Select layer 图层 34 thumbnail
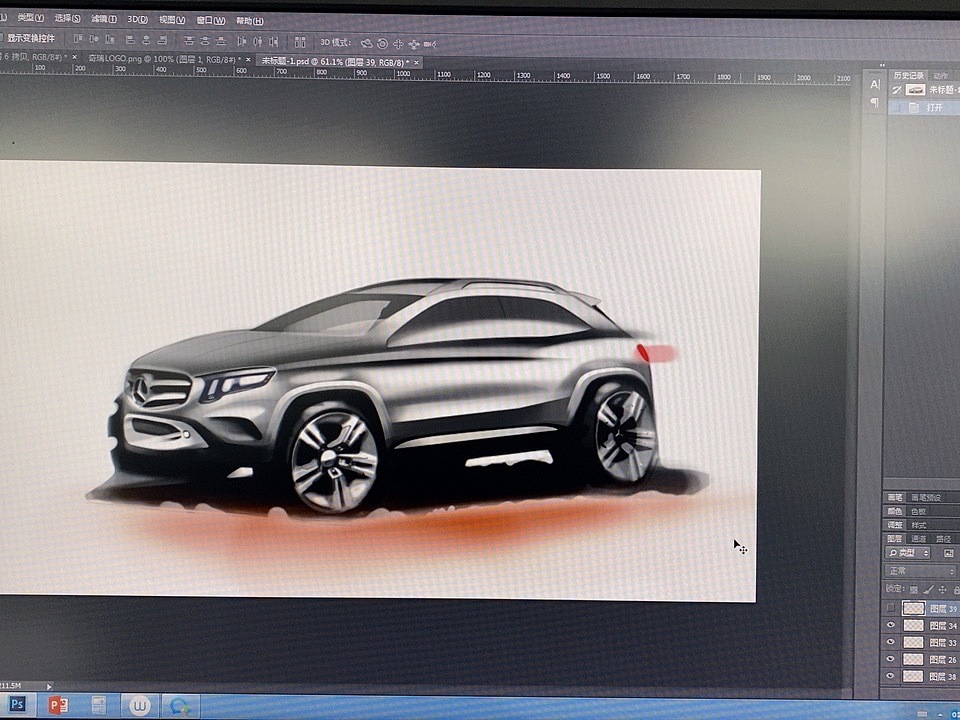Screen dimensions: 960x720 tap(913, 625)
